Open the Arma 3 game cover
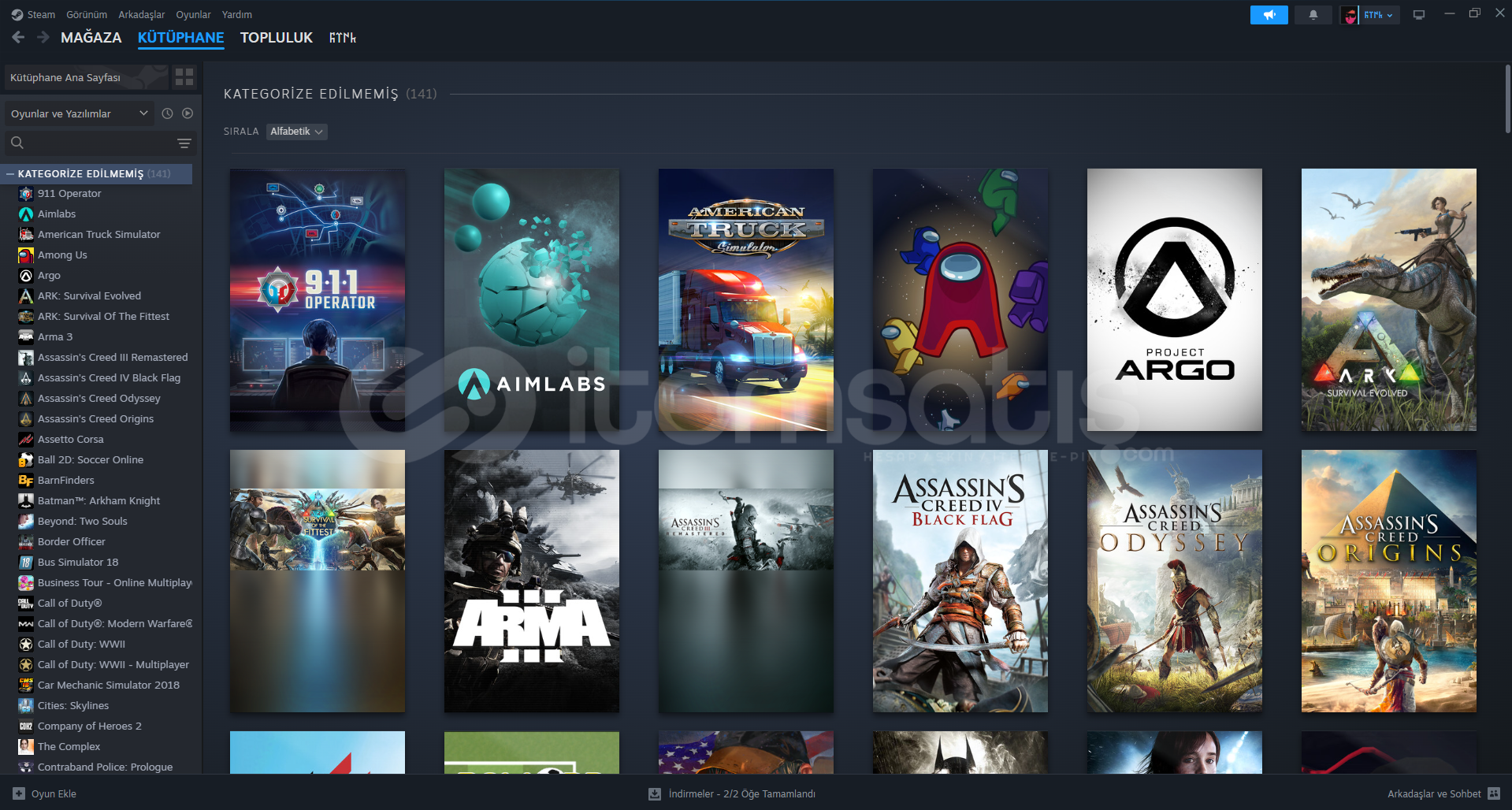Screen dimensions: 1512x810 [x=532, y=581]
